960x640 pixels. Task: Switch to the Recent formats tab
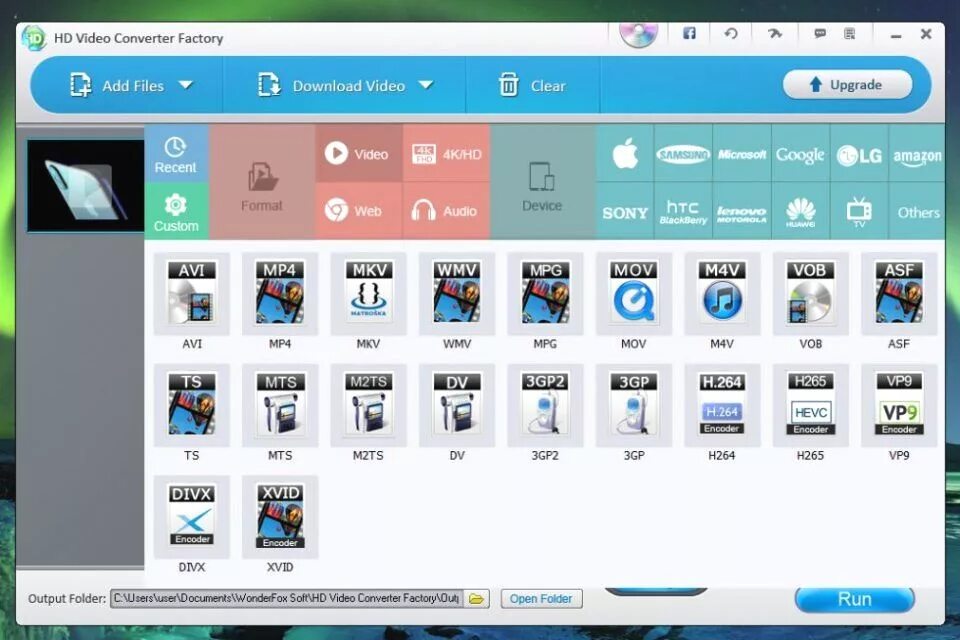(176, 154)
